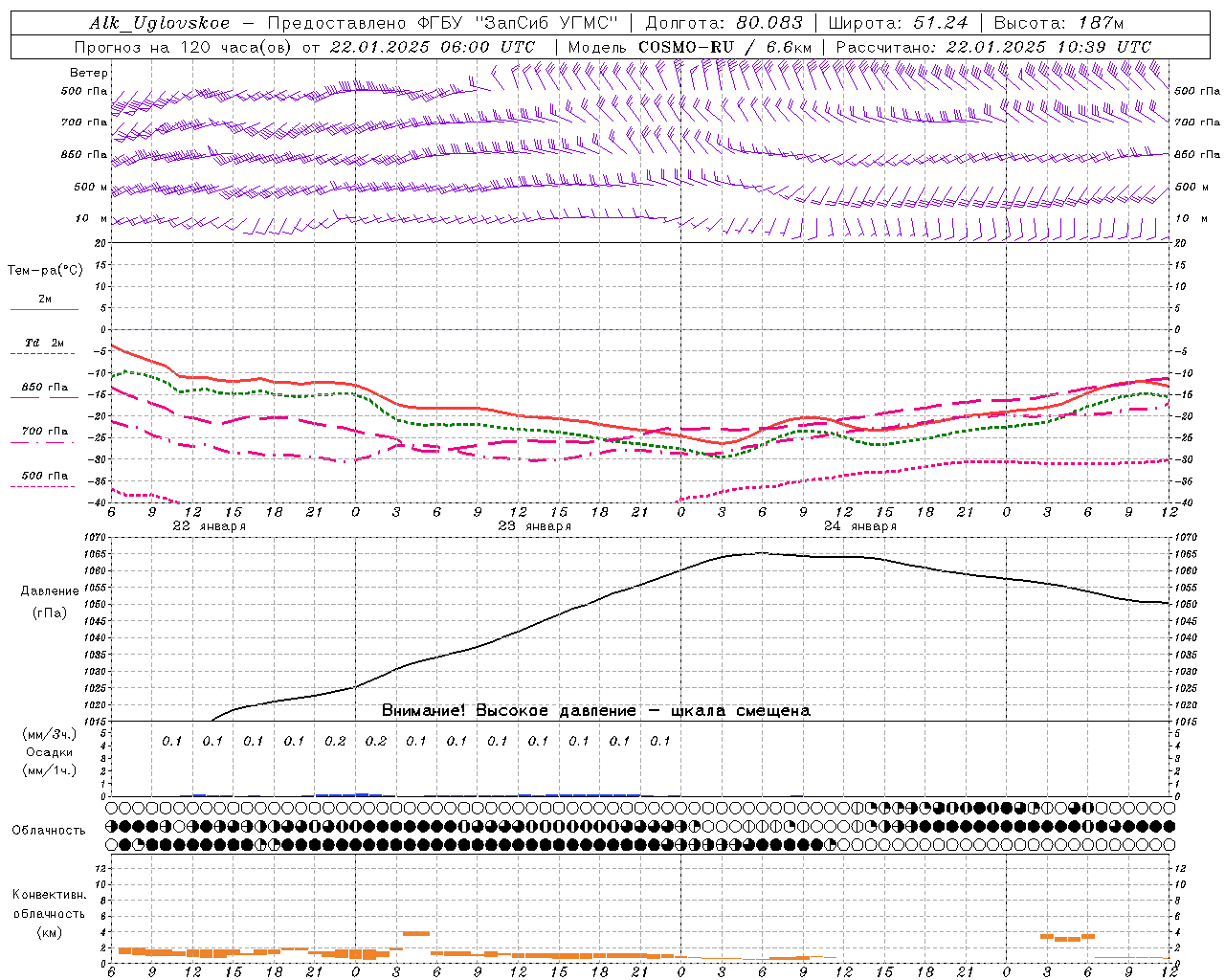Click the "Внимание! Высокое давление" warning text

pyautogui.click(x=508, y=711)
